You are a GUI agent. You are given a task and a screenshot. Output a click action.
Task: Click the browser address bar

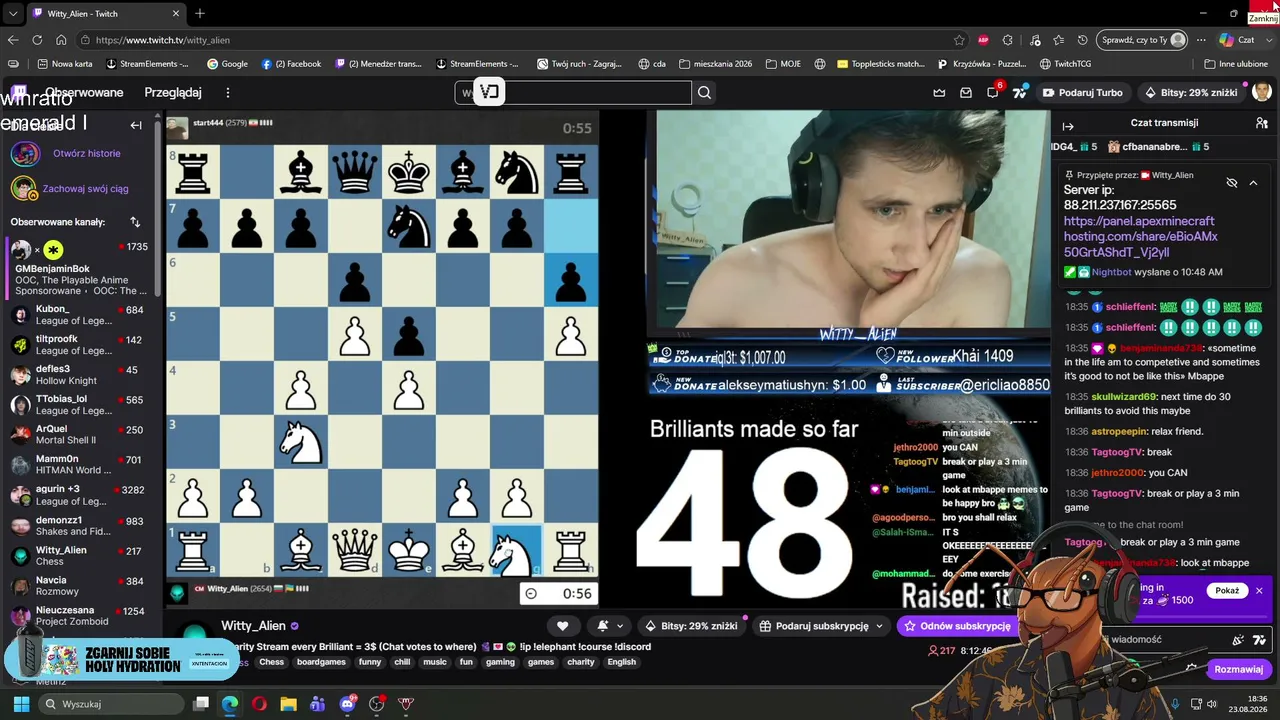[520, 40]
